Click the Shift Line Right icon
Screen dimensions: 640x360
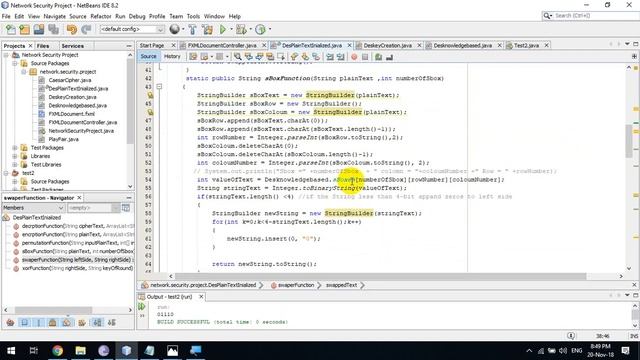(x=340, y=57)
